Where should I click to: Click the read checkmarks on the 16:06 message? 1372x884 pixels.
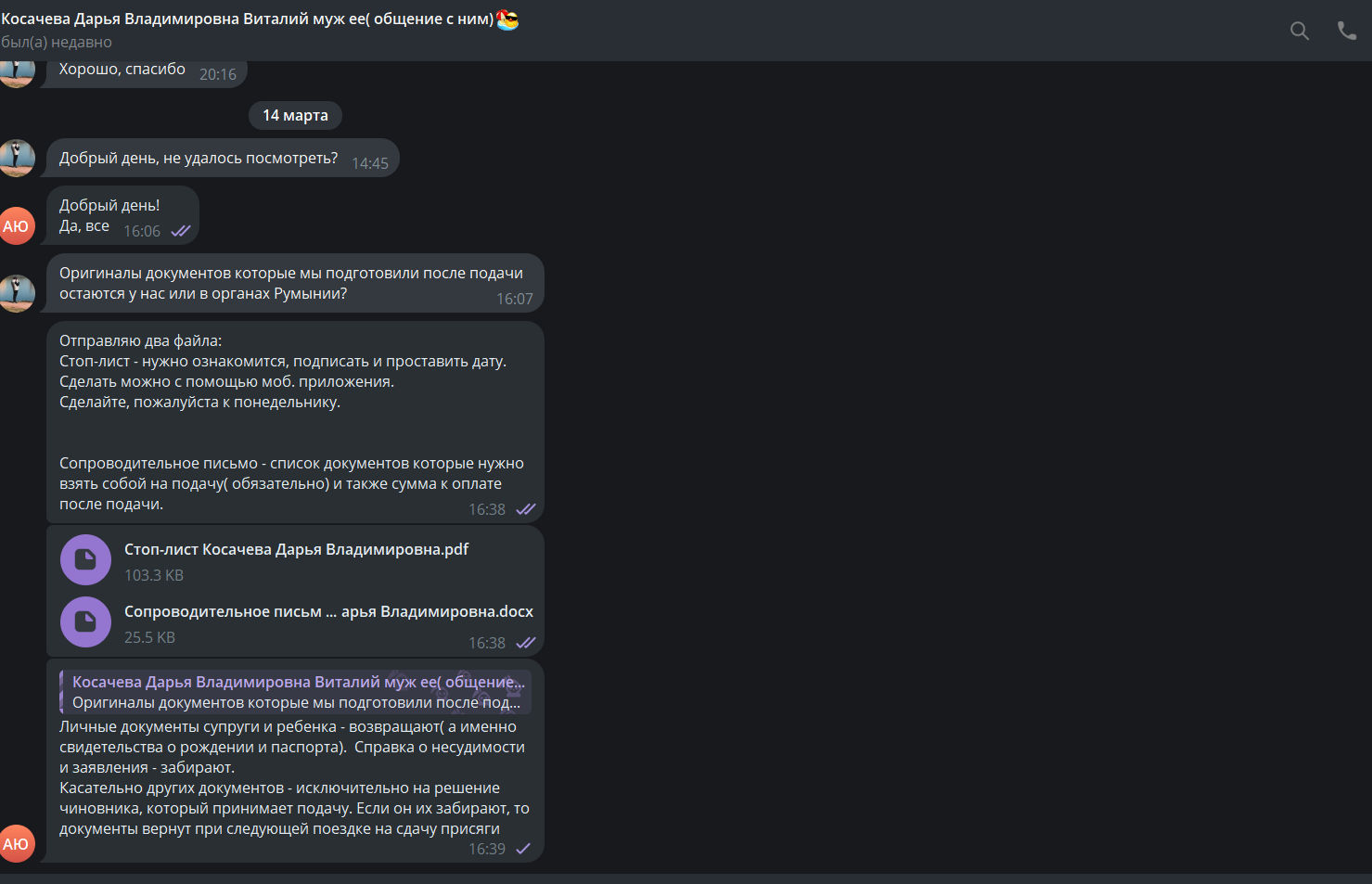tap(181, 231)
